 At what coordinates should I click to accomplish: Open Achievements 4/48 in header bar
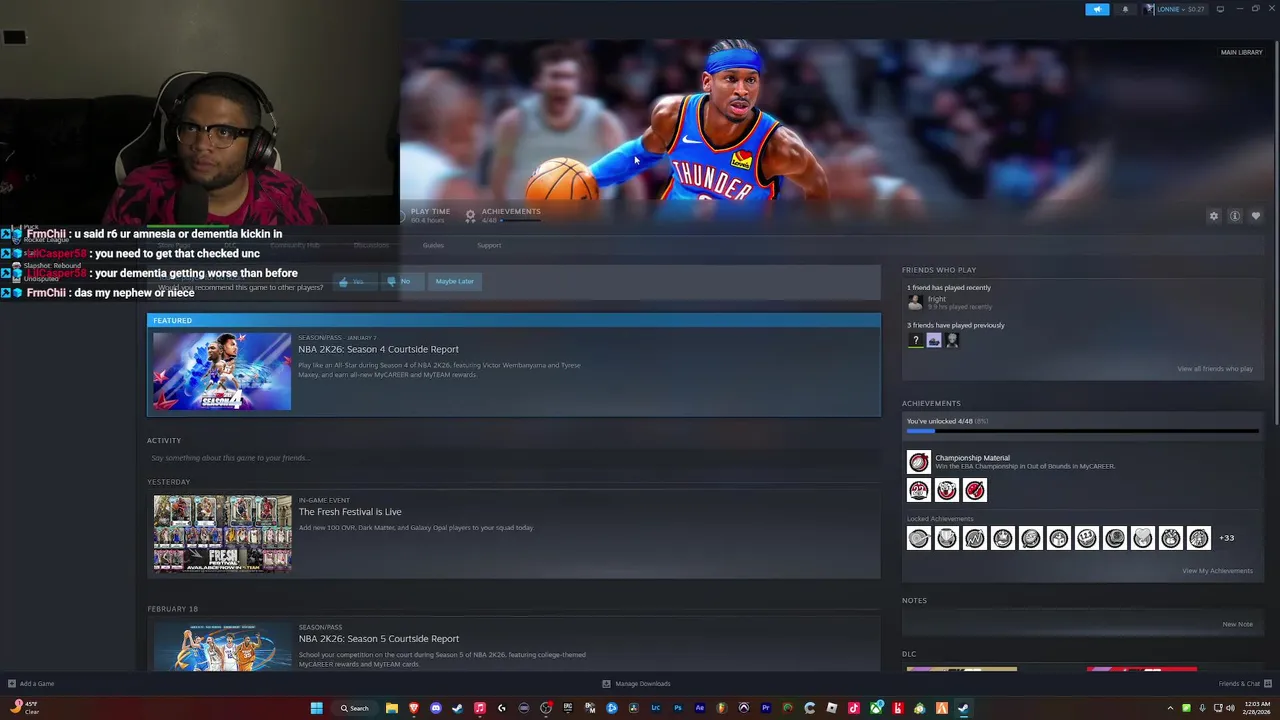503,215
